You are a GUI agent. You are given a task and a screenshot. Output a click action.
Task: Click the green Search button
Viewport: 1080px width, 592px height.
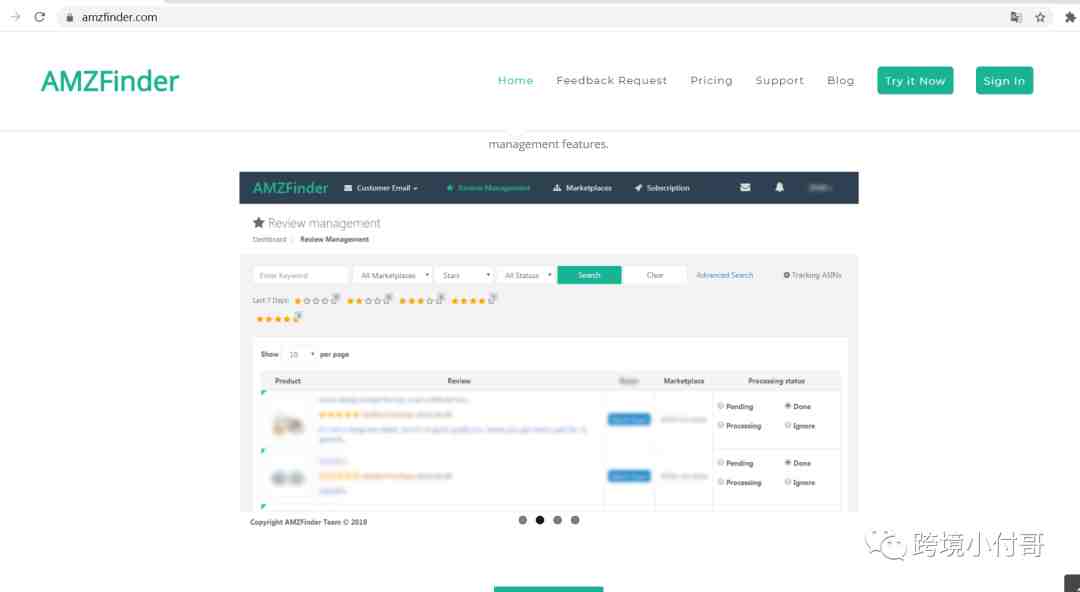(589, 275)
